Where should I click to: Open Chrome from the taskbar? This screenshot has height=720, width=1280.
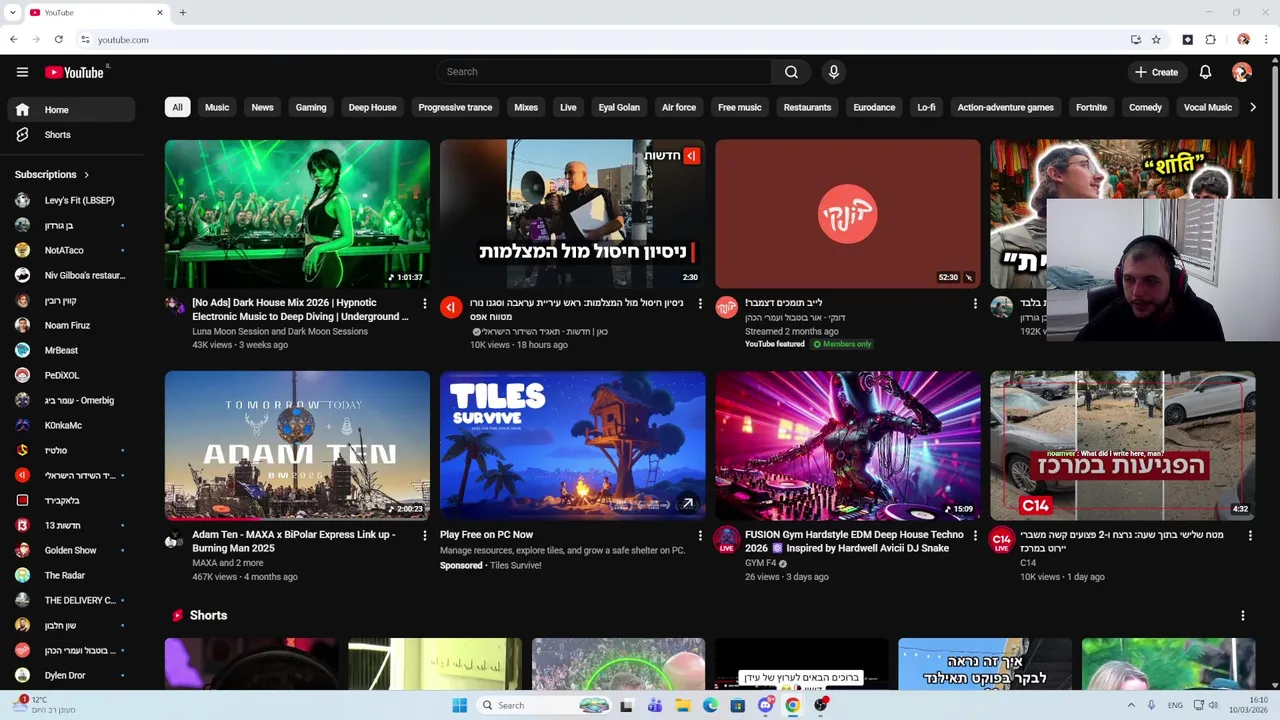[792, 705]
